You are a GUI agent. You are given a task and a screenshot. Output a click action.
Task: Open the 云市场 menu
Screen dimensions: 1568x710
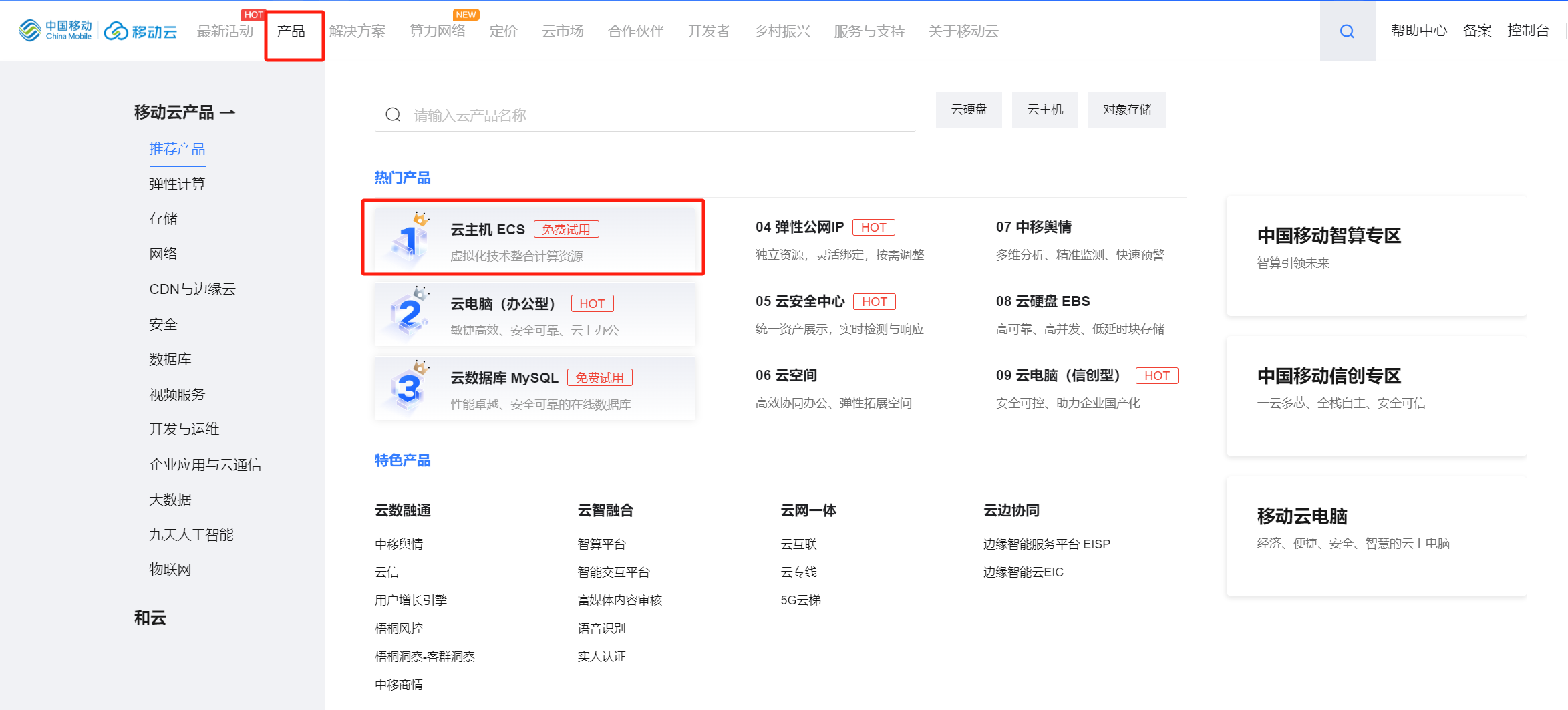click(x=563, y=31)
